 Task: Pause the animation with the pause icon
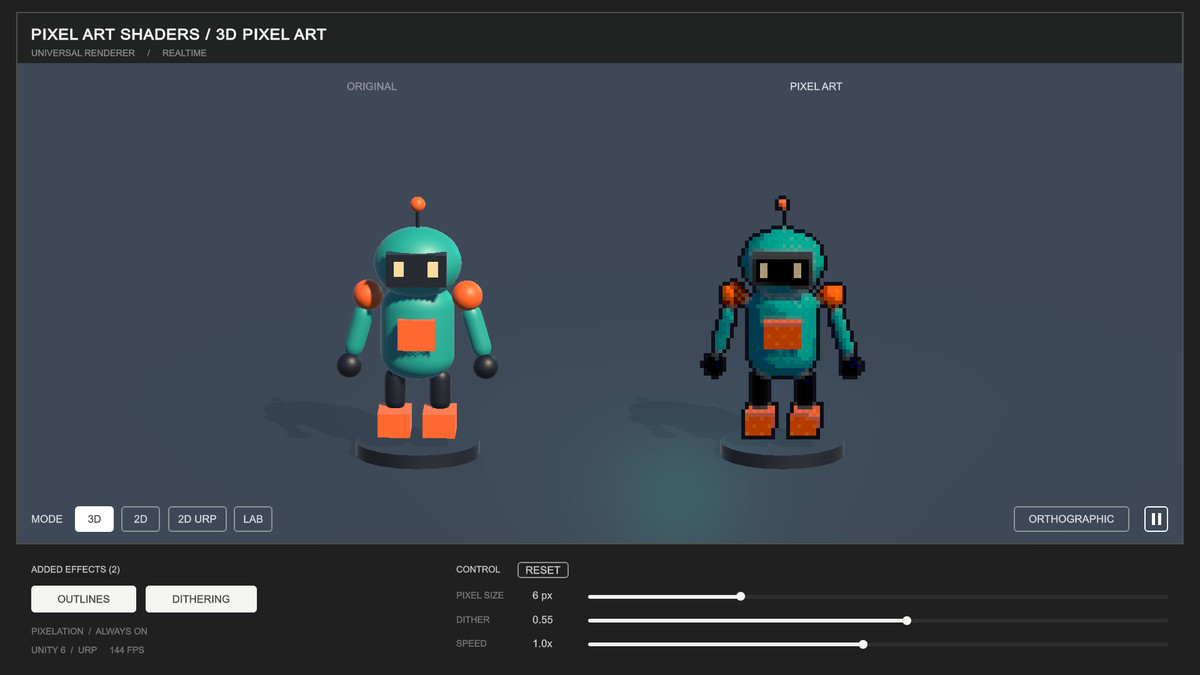point(1156,519)
